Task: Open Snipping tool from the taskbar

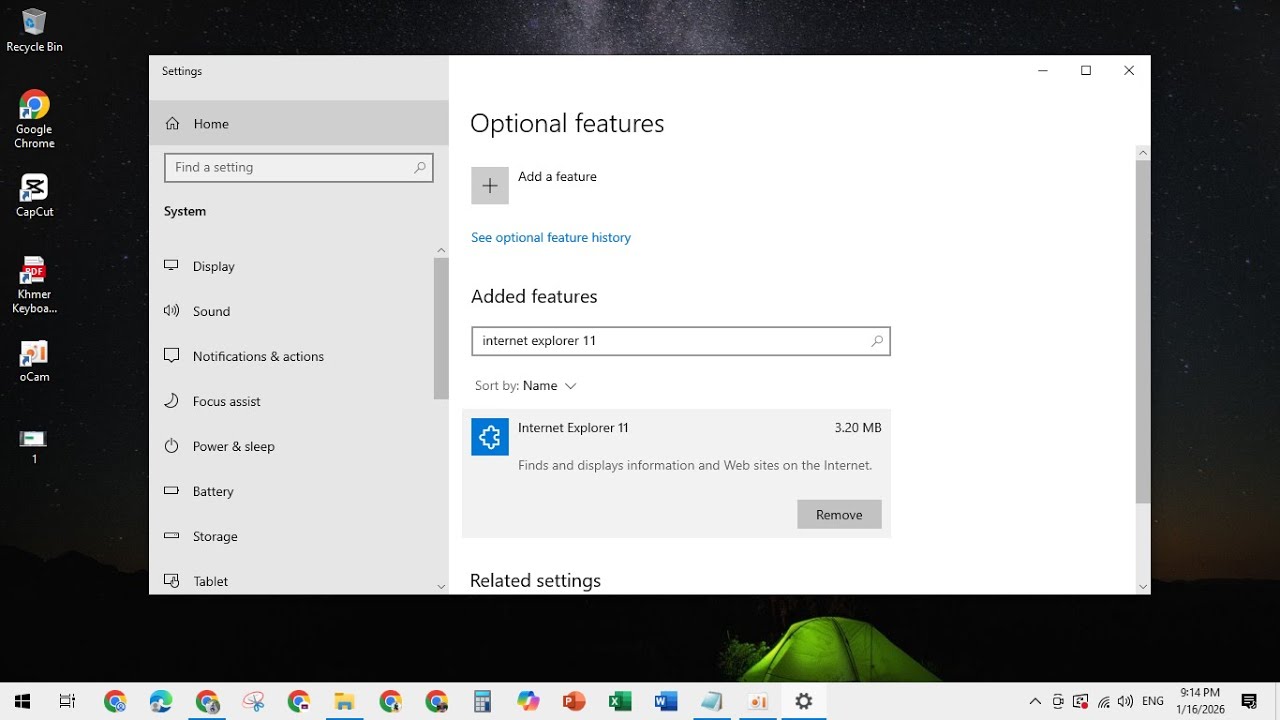Action: pyautogui.click(x=253, y=701)
